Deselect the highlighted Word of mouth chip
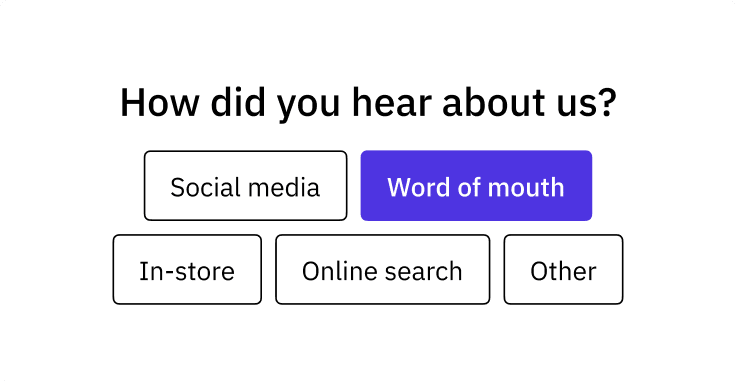This screenshot has width=736, height=381. coord(476,185)
